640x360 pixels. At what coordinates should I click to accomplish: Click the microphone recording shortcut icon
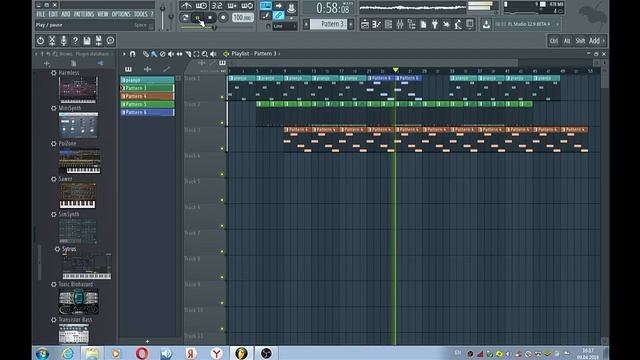coord(64,40)
